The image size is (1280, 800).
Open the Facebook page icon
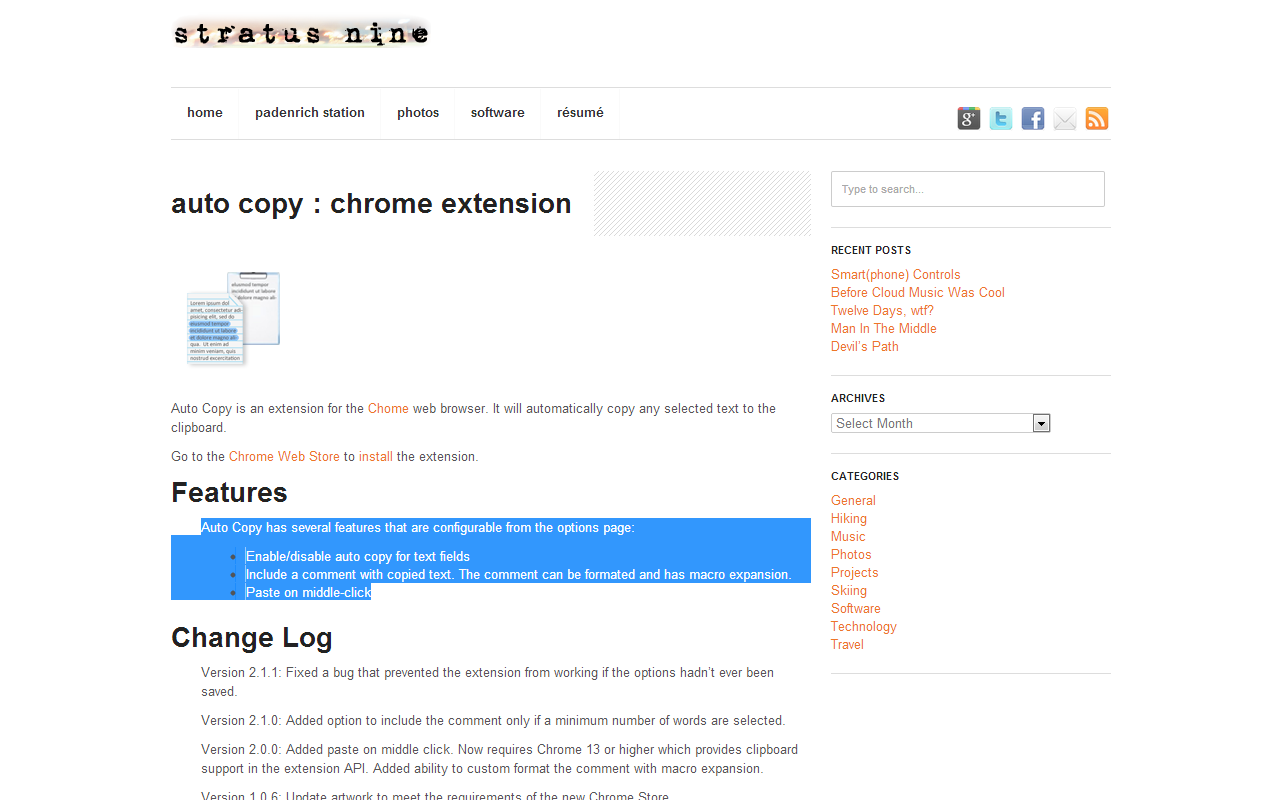1032,118
